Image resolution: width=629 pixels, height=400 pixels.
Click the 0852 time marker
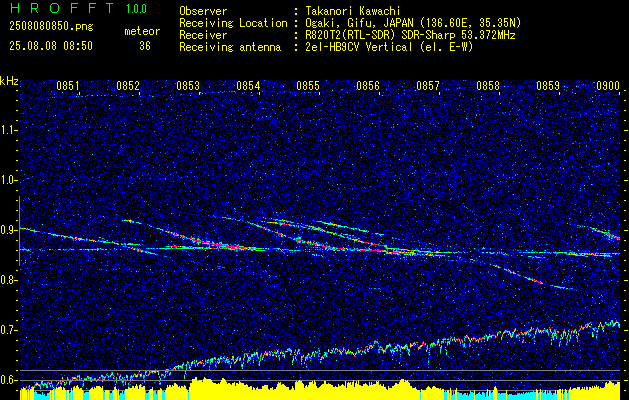pos(128,85)
